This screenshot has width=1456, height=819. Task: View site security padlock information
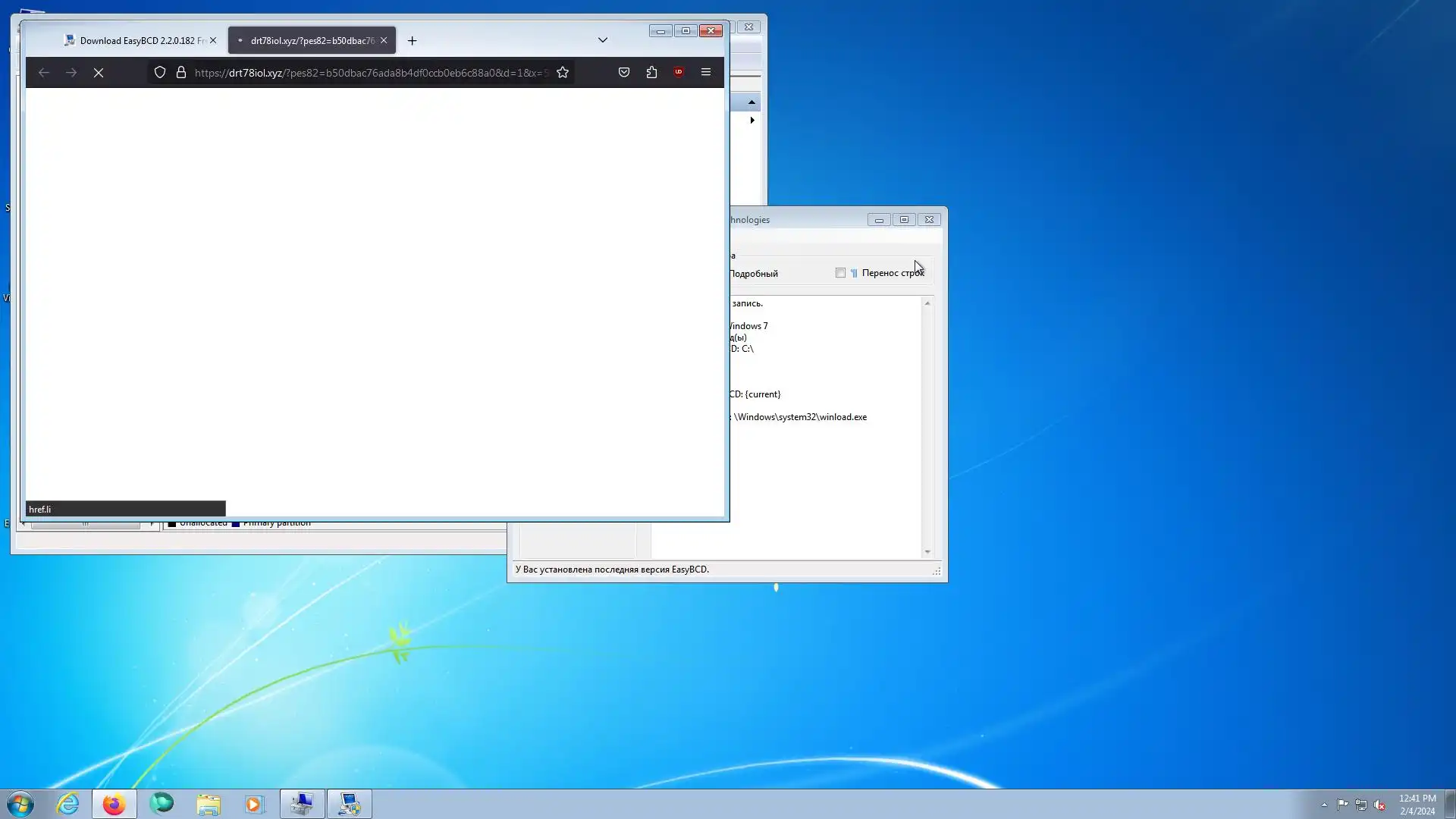[x=181, y=73]
